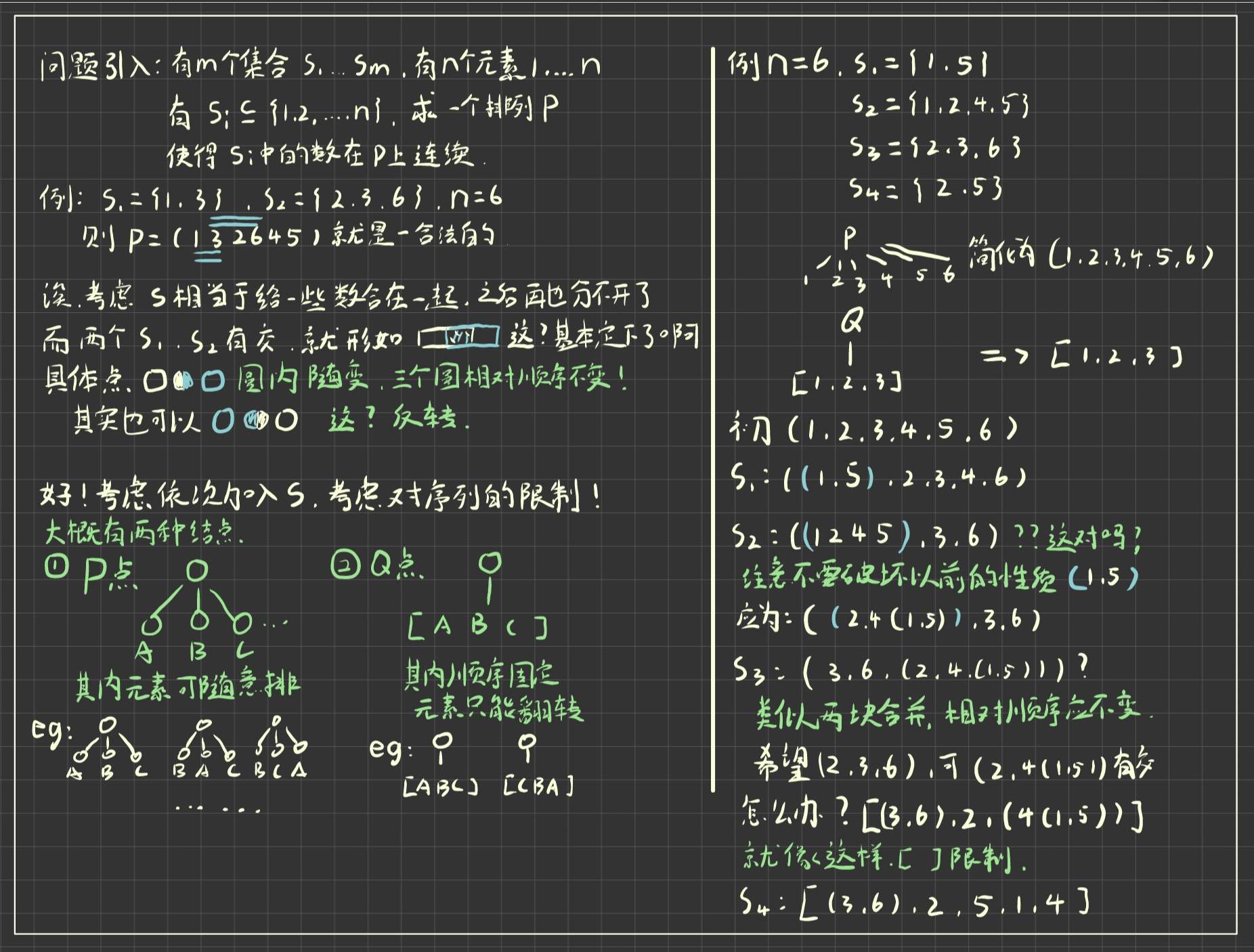Viewport: 1254px width, 952px height.
Task: Click the text 简化为 (1.2.3.4.5.6)
Action: coord(1089,256)
